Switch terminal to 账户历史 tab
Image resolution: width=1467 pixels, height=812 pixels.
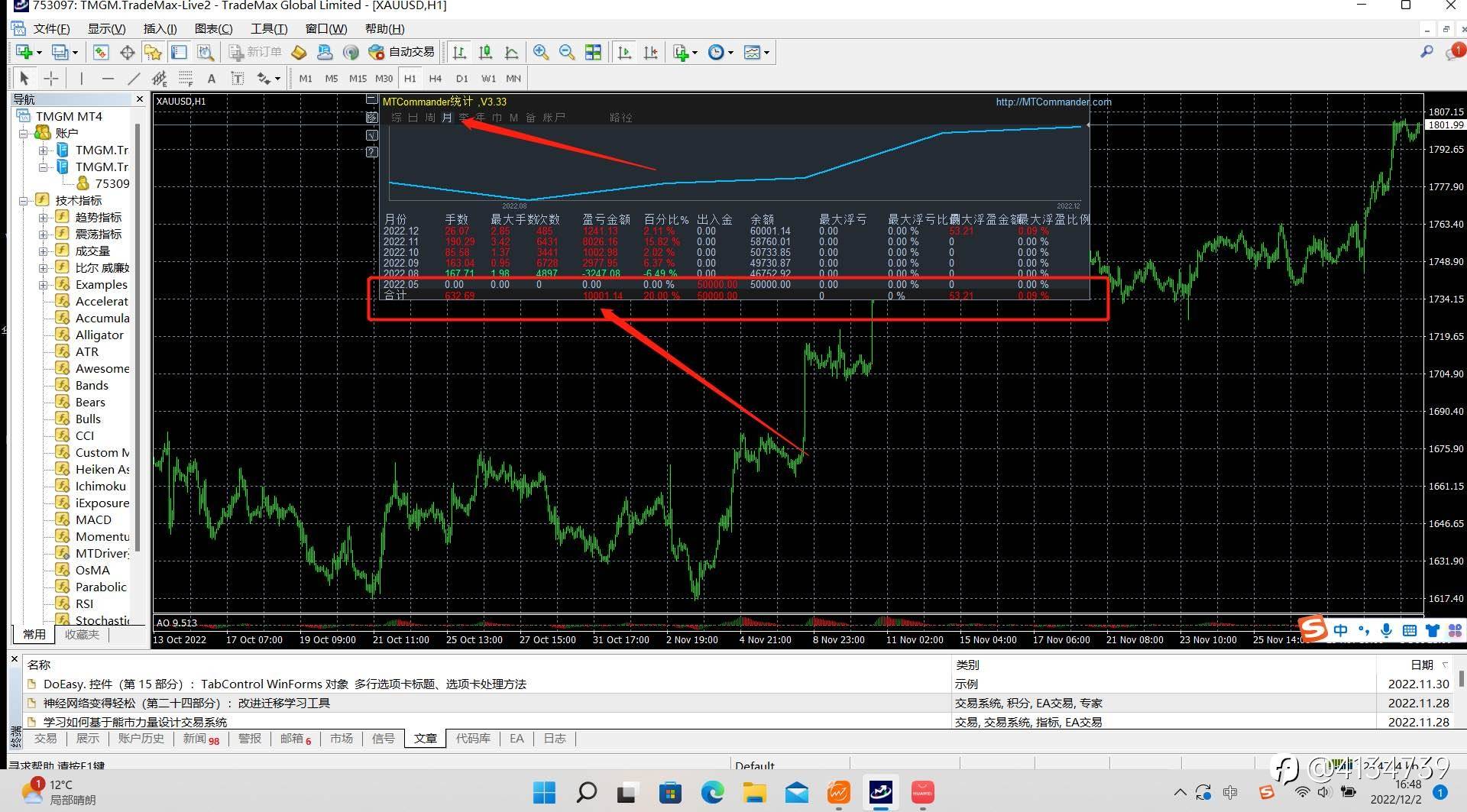point(141,739)
